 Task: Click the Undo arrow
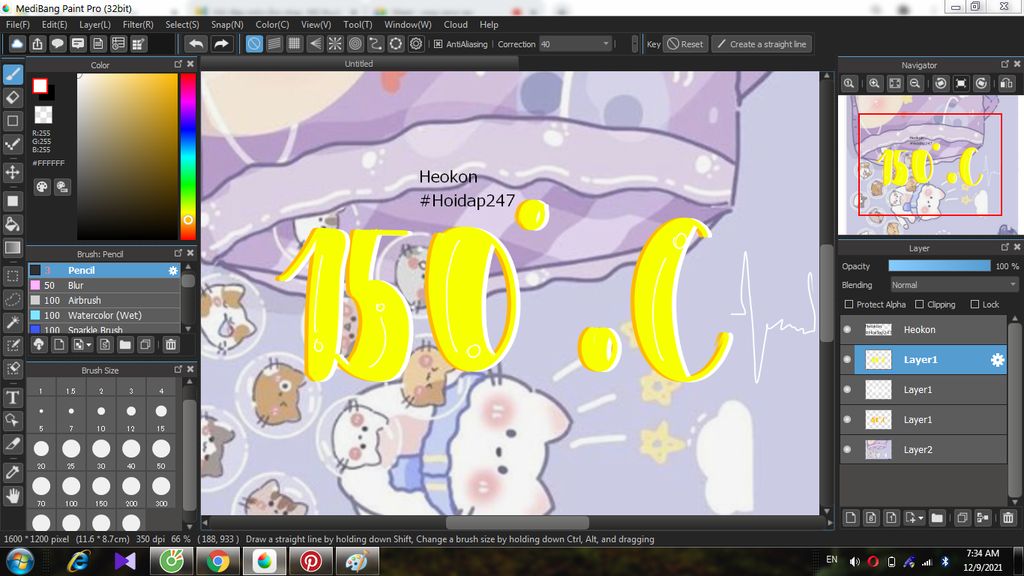(x=196, y=44)
